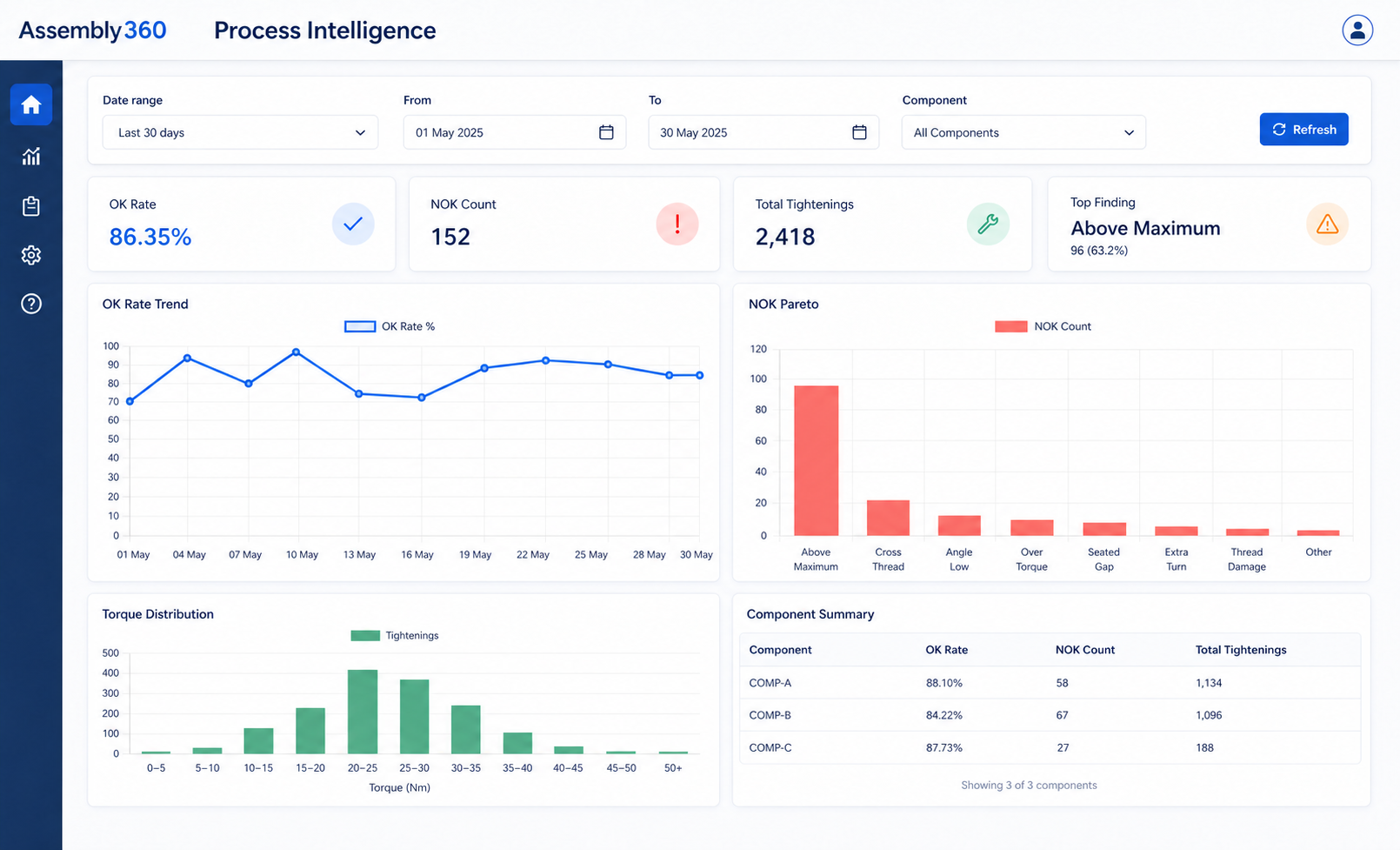
Task: Open the clipboard reports sidebar icon
Action: coord(31,206)
